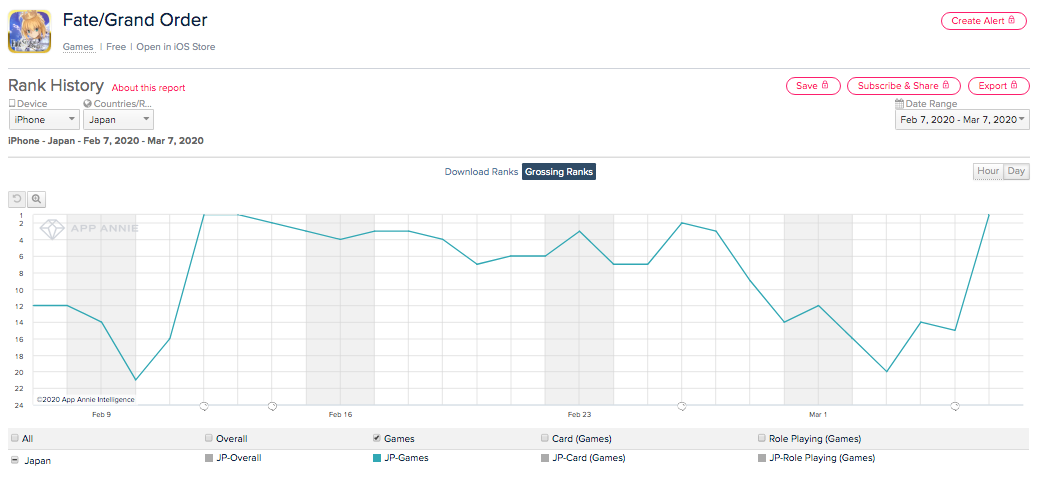The width and height of the screenshot is (1040, 479).
Task: Click the JP-Games legend label
Action: coord(406,458)
